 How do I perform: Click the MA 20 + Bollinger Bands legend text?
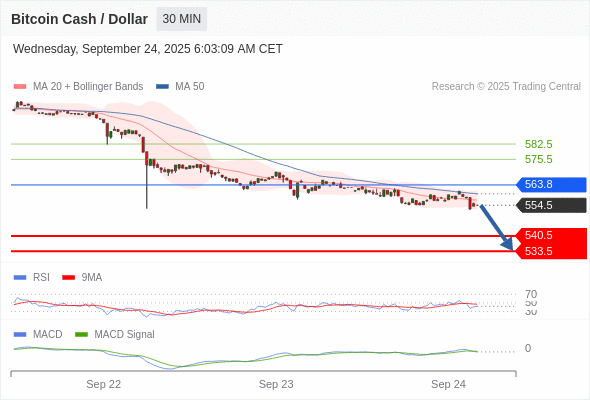88,87
